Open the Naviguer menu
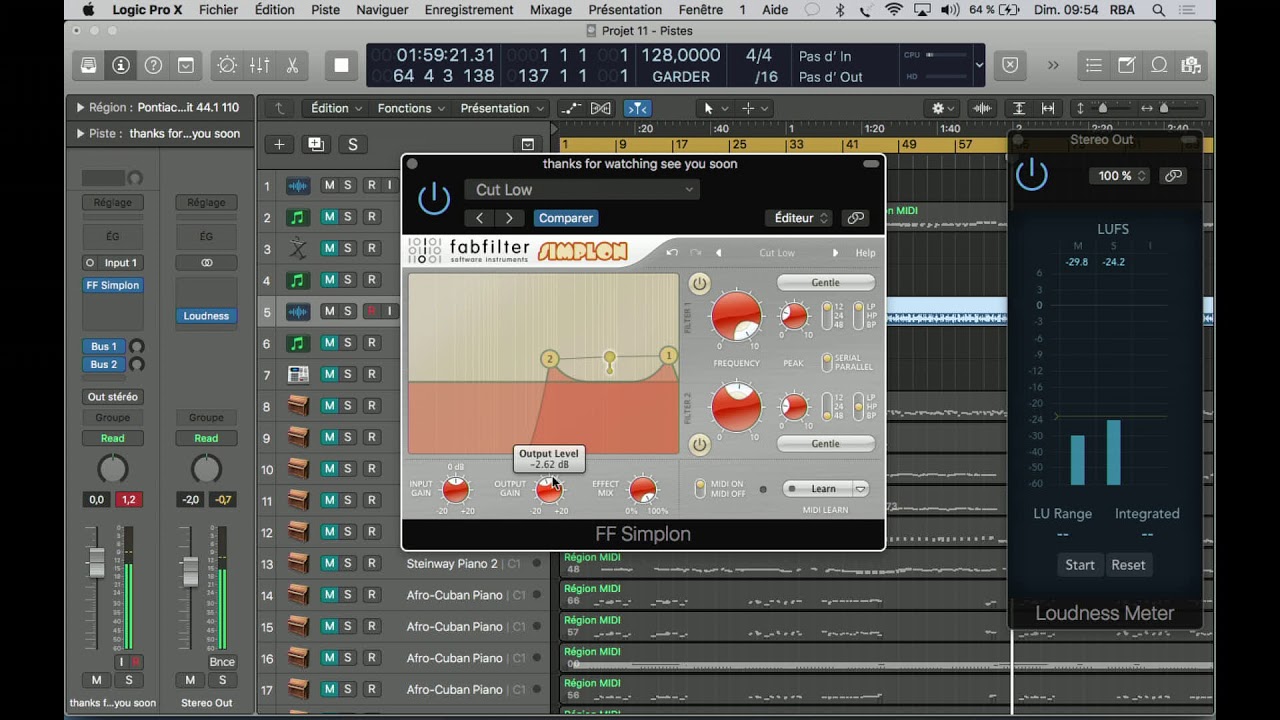 click(x=382, y=10)
